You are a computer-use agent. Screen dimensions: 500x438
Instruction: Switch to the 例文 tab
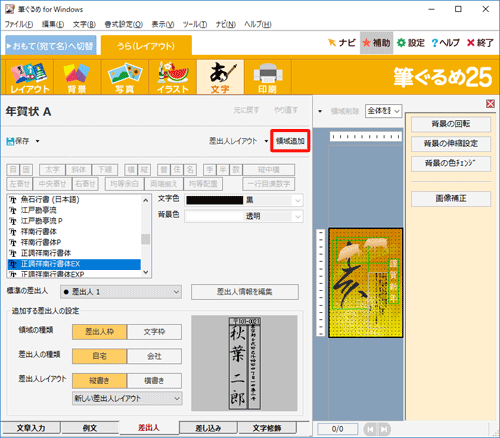tap(90, 428)
